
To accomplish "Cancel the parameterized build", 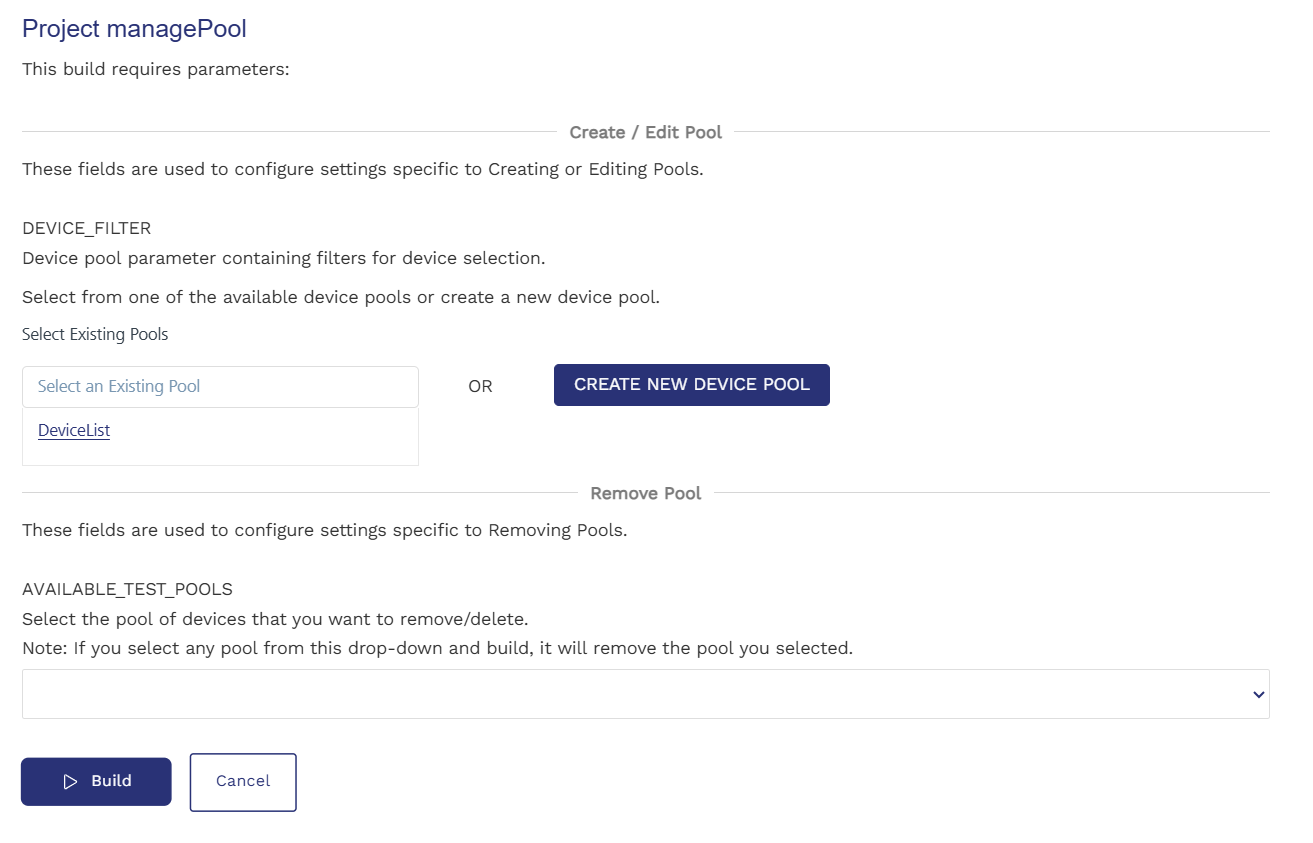I will (243, 782).
